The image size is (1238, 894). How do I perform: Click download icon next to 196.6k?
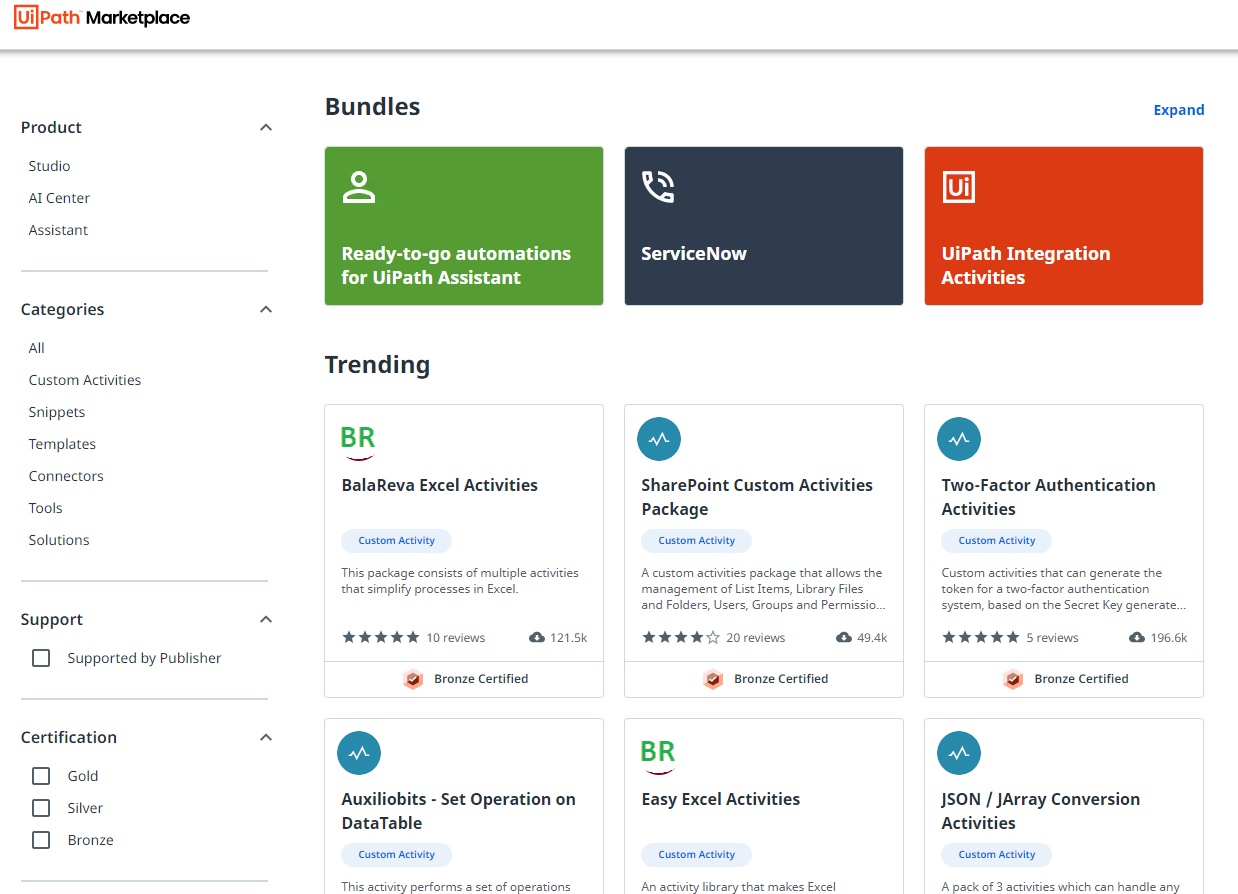pyautogui.click(x=1137, y=638)
